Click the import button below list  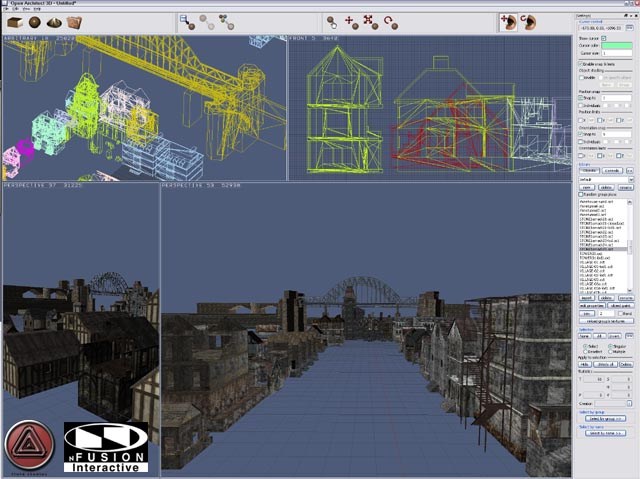[587, 298]
